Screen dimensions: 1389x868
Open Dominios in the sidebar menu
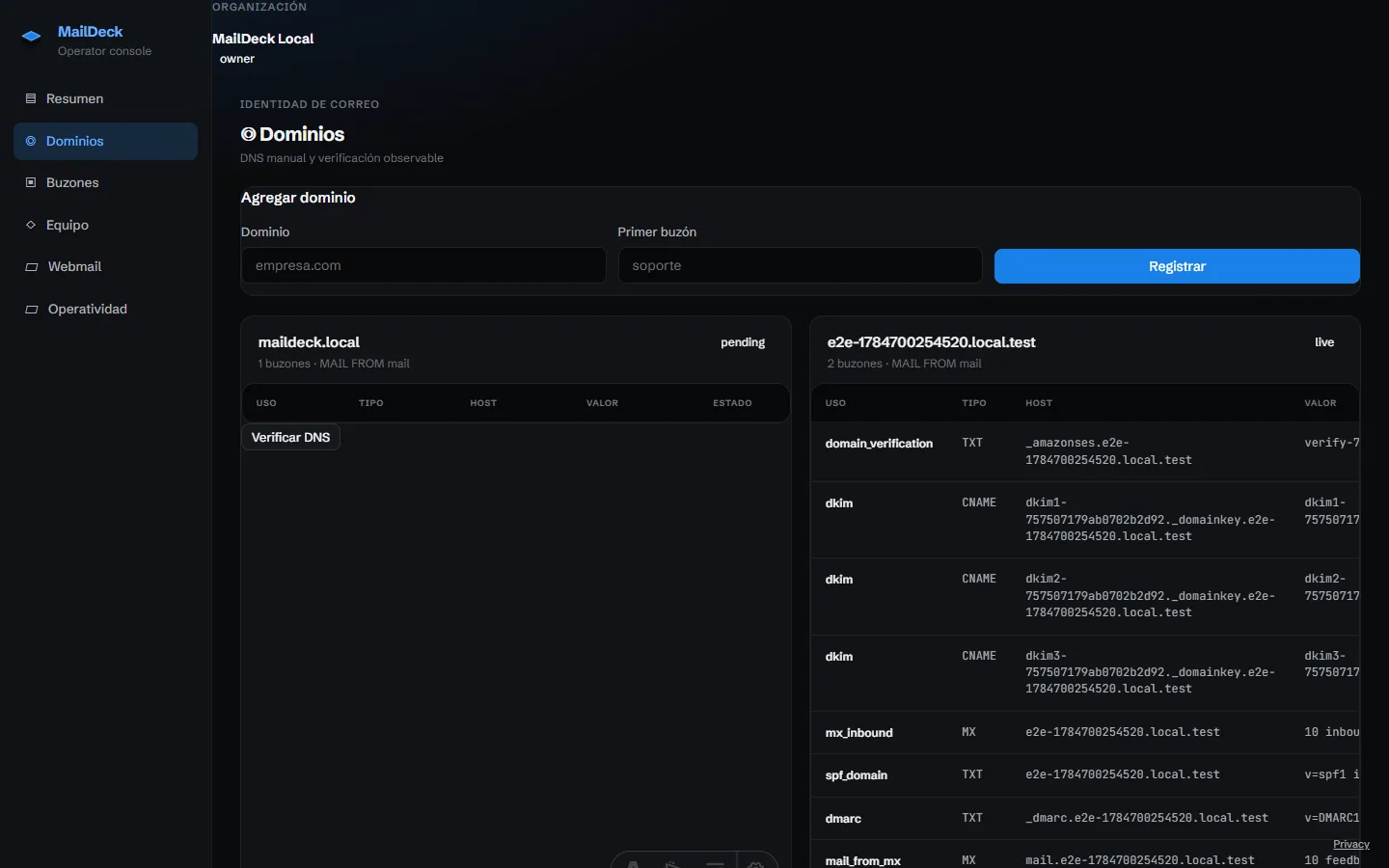[x=105, y=141]
